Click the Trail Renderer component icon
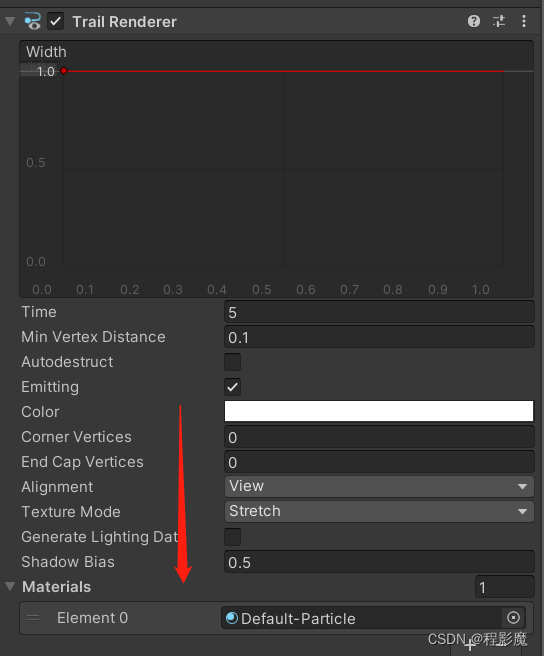The height and width of the screenshot is (656, 544). pyautogui.click(x=32, y=21)
